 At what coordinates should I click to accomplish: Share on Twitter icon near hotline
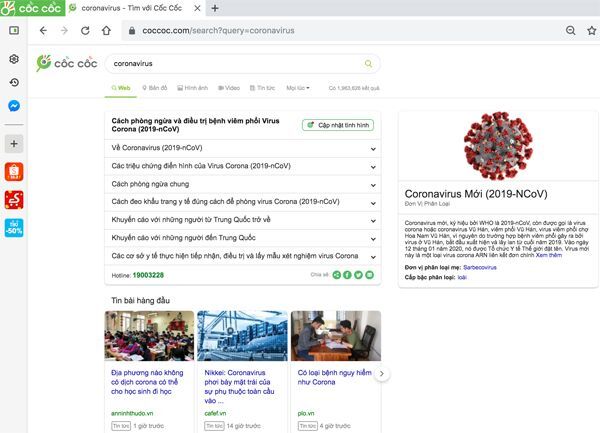click(x=359, y=275)
